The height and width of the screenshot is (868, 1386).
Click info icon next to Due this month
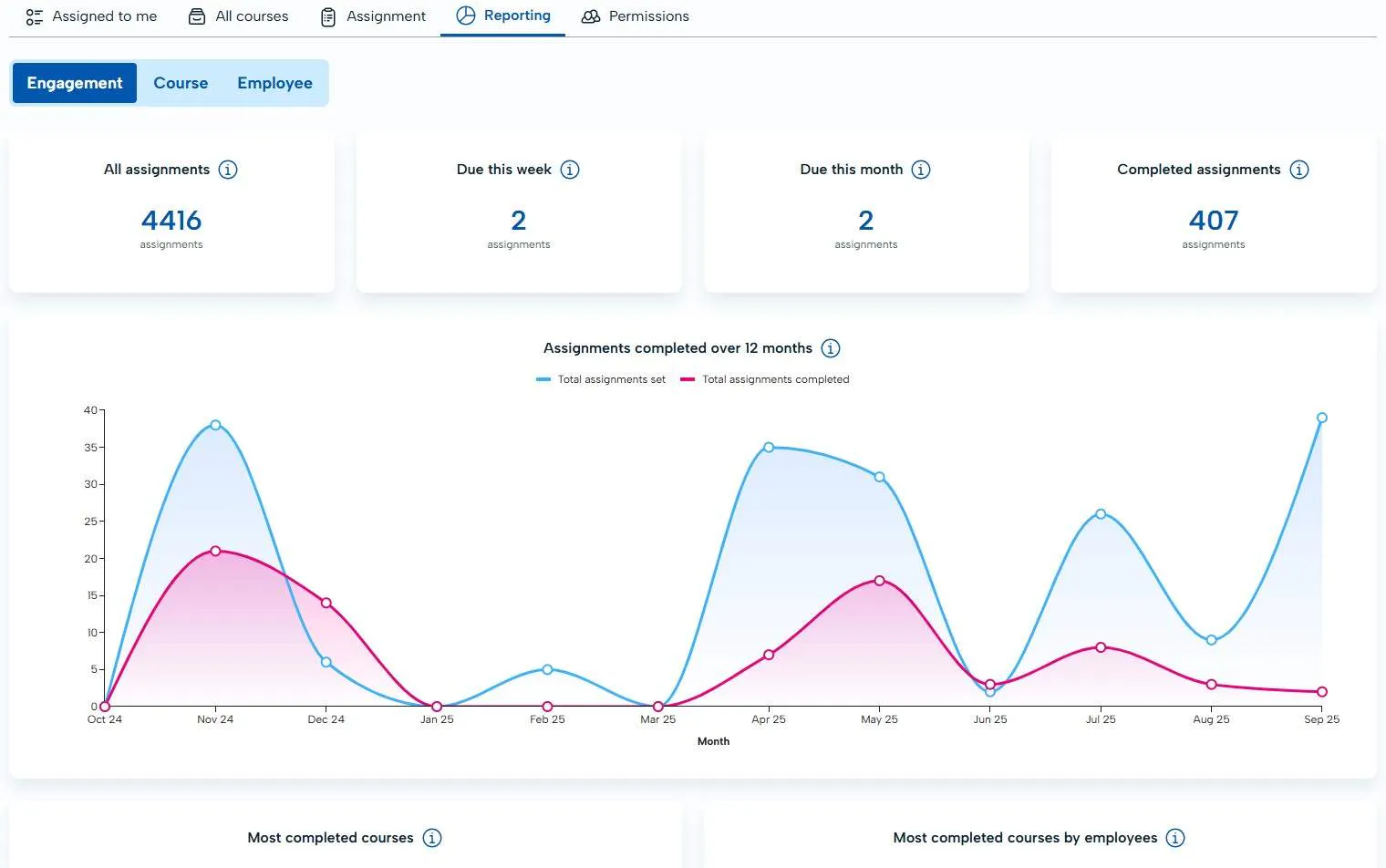point(921,170)
